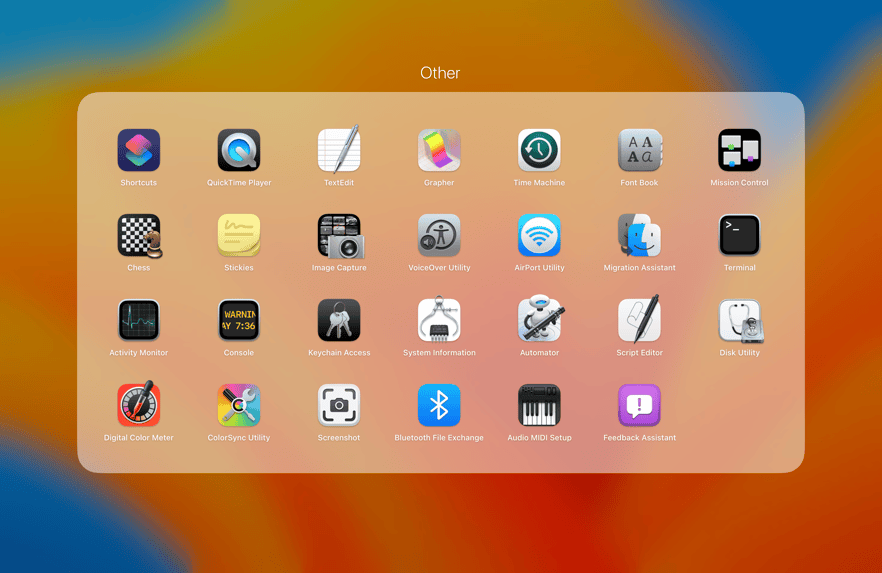Open Keychain Access icon

coord(339,320)
